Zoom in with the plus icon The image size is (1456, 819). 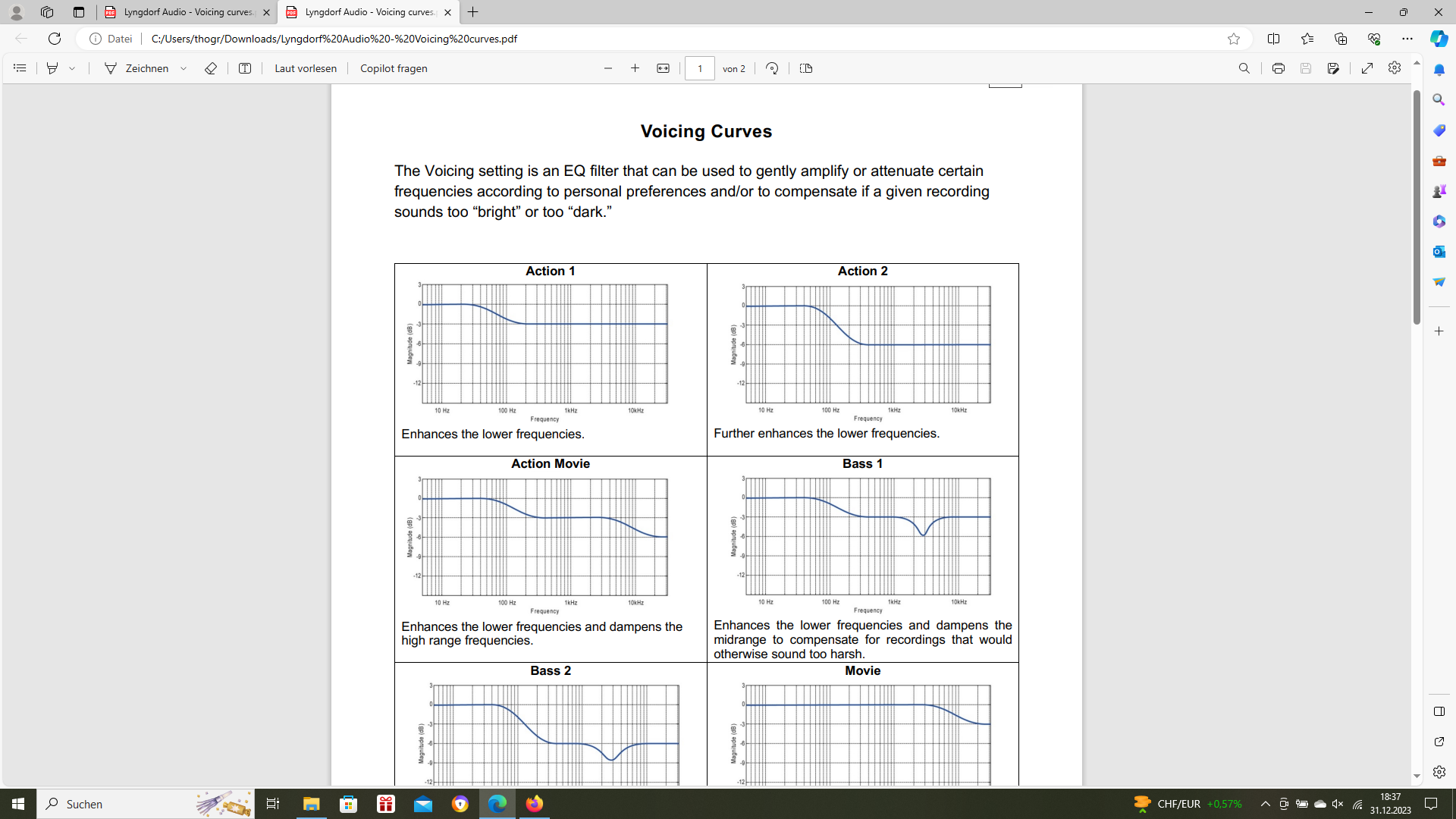[635, 68]
